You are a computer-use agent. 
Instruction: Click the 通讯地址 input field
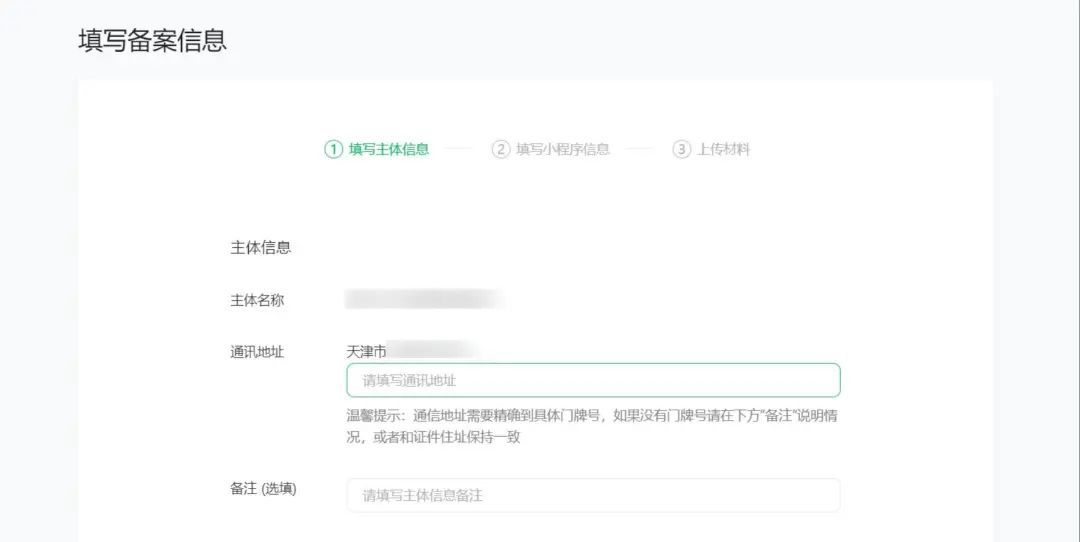point(593,380)
